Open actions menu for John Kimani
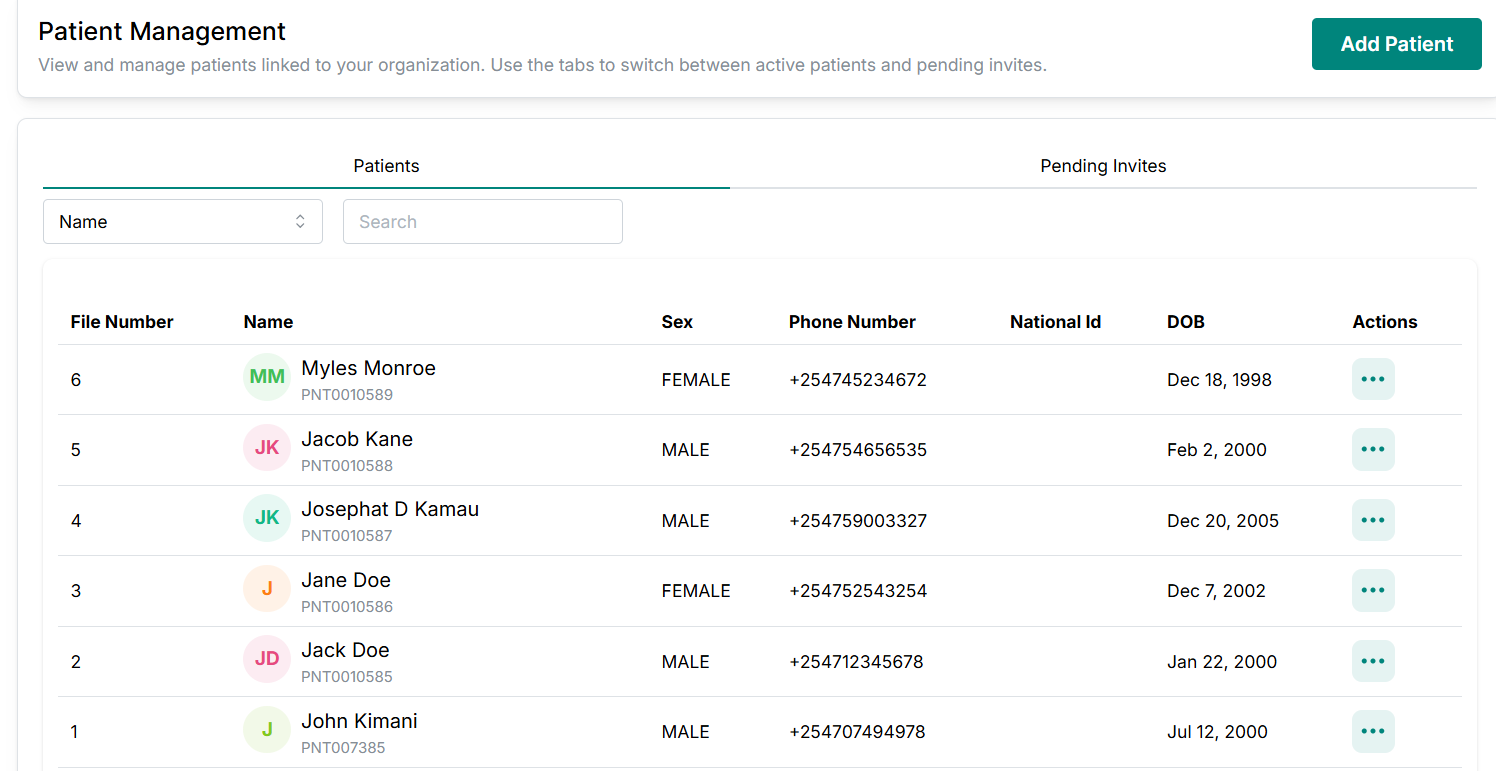Screen dimensions: 1496x771 [x=1373, y=731]
